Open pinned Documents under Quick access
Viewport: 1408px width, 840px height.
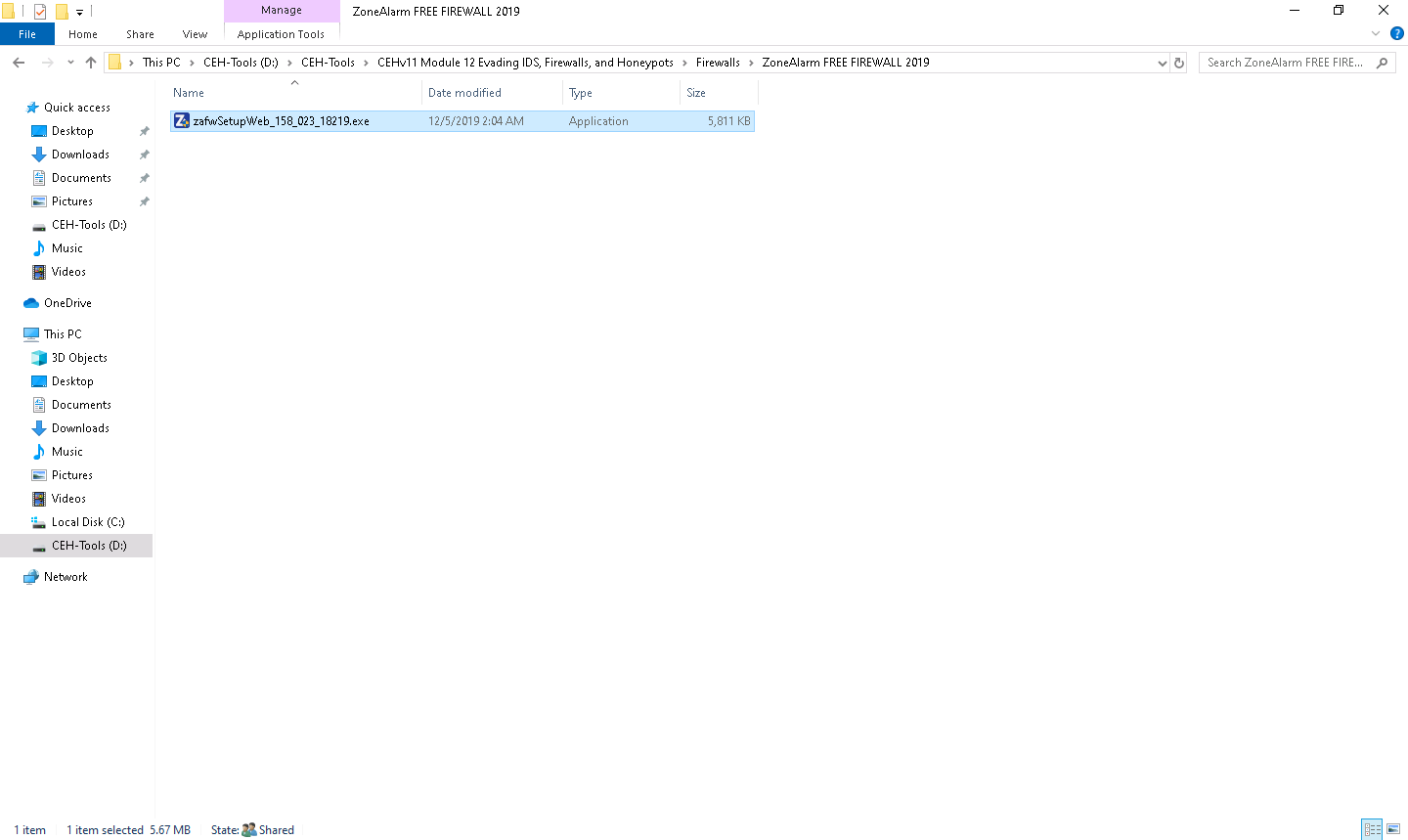81,178
